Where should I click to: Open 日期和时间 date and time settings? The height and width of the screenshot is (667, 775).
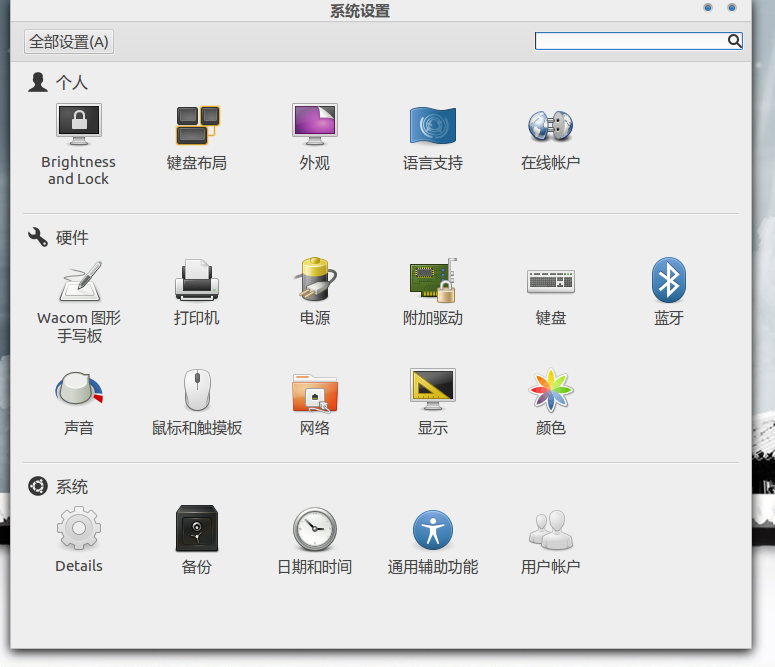[314, 540]
